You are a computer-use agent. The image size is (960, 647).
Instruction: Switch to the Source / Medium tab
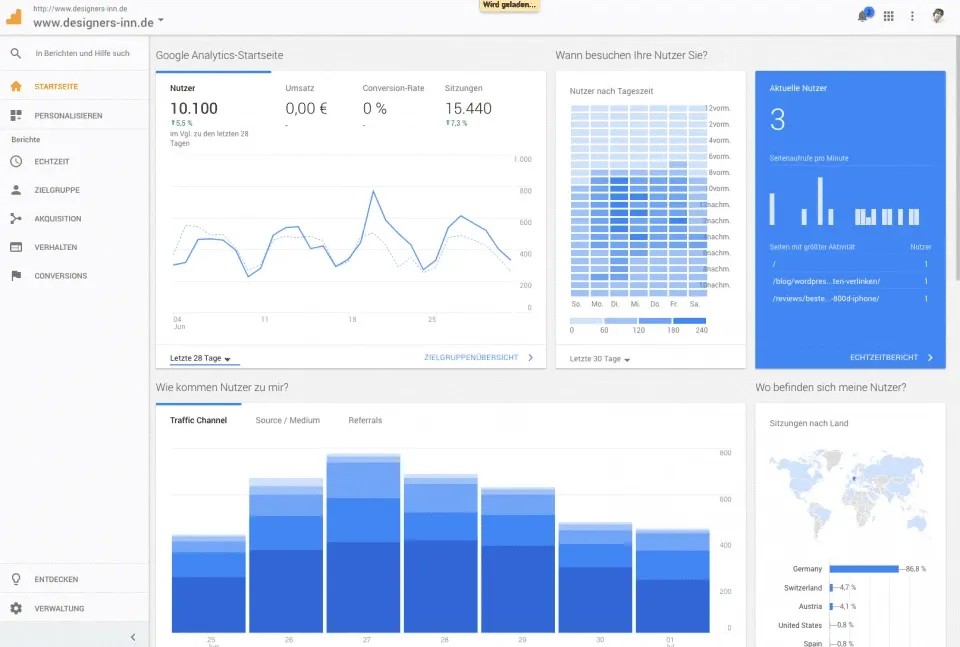point(287,420)
